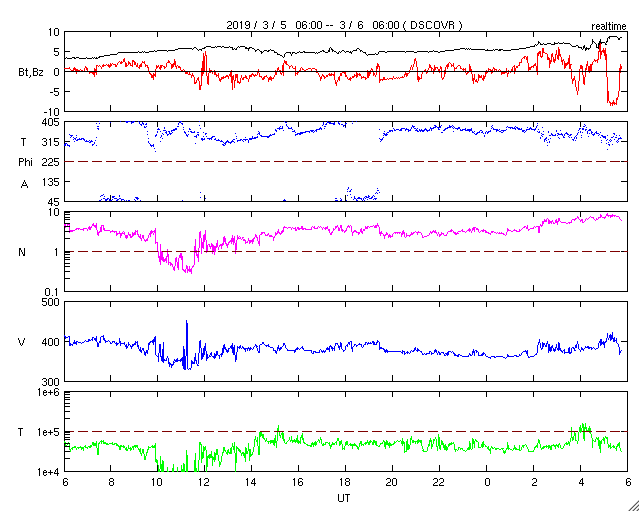Click the '16' hour tick label
This screenshot has height=512, width=640.
tap(298, 482)
